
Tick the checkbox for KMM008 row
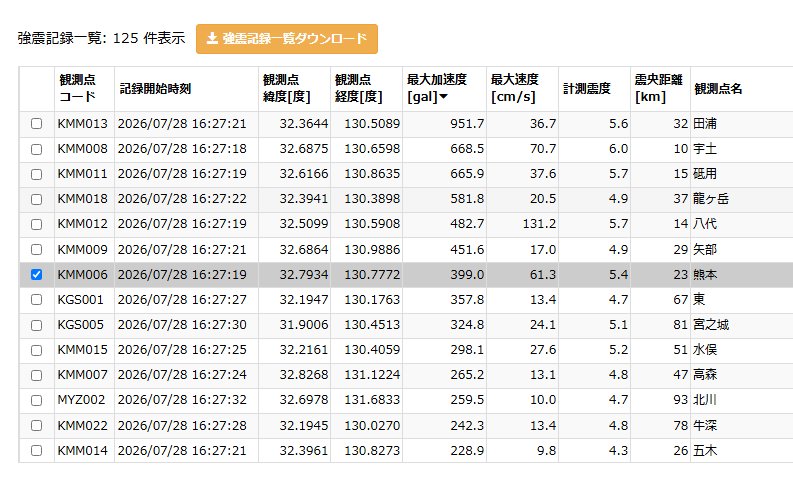coord(36,149)
